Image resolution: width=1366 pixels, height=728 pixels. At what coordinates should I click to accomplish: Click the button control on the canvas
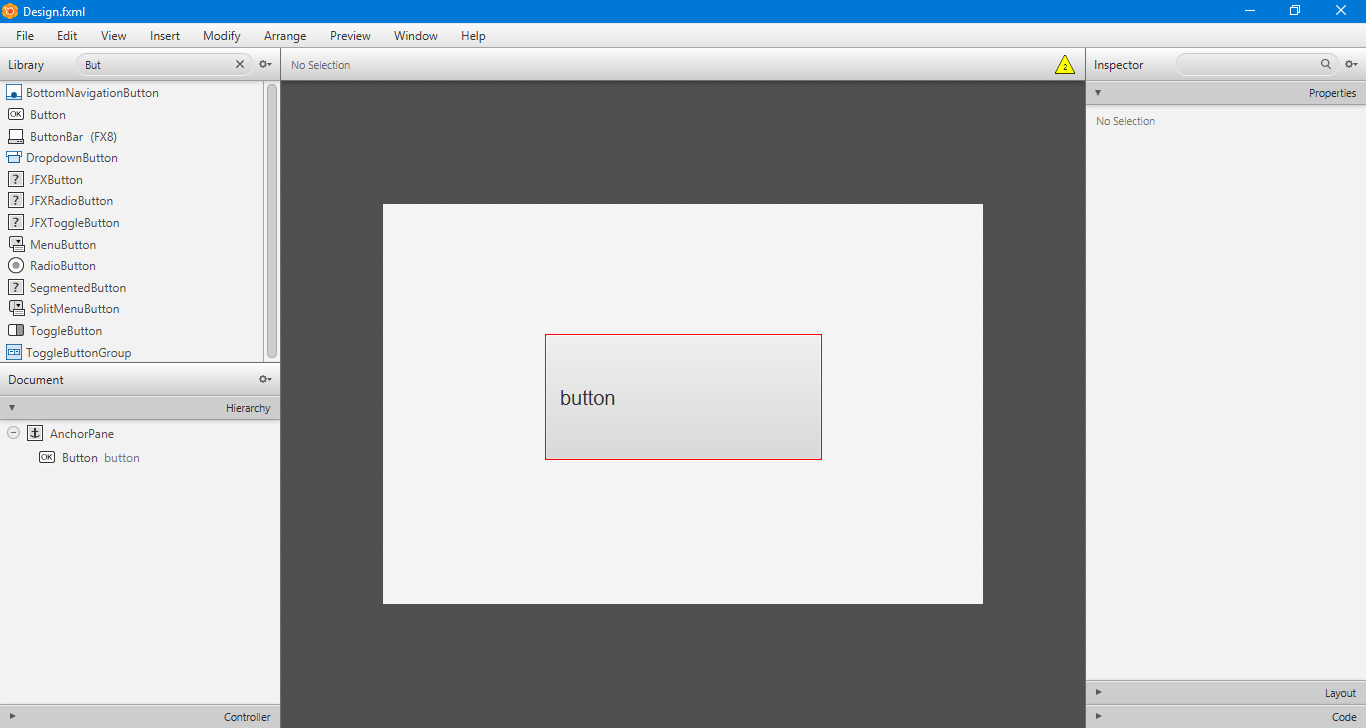click(x=683, y=396)
